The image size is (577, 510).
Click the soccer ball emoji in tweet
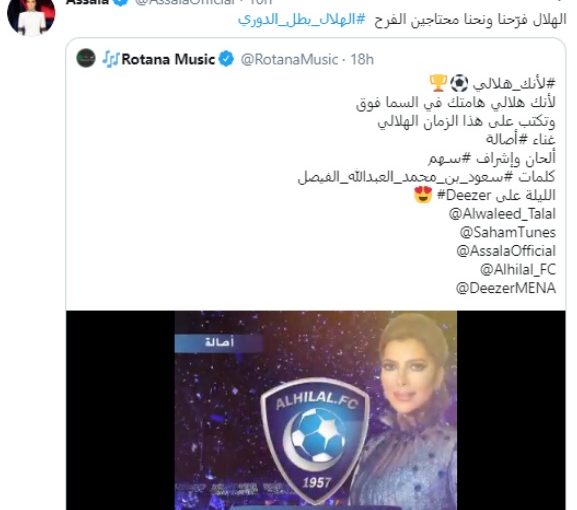click(459, 83)
